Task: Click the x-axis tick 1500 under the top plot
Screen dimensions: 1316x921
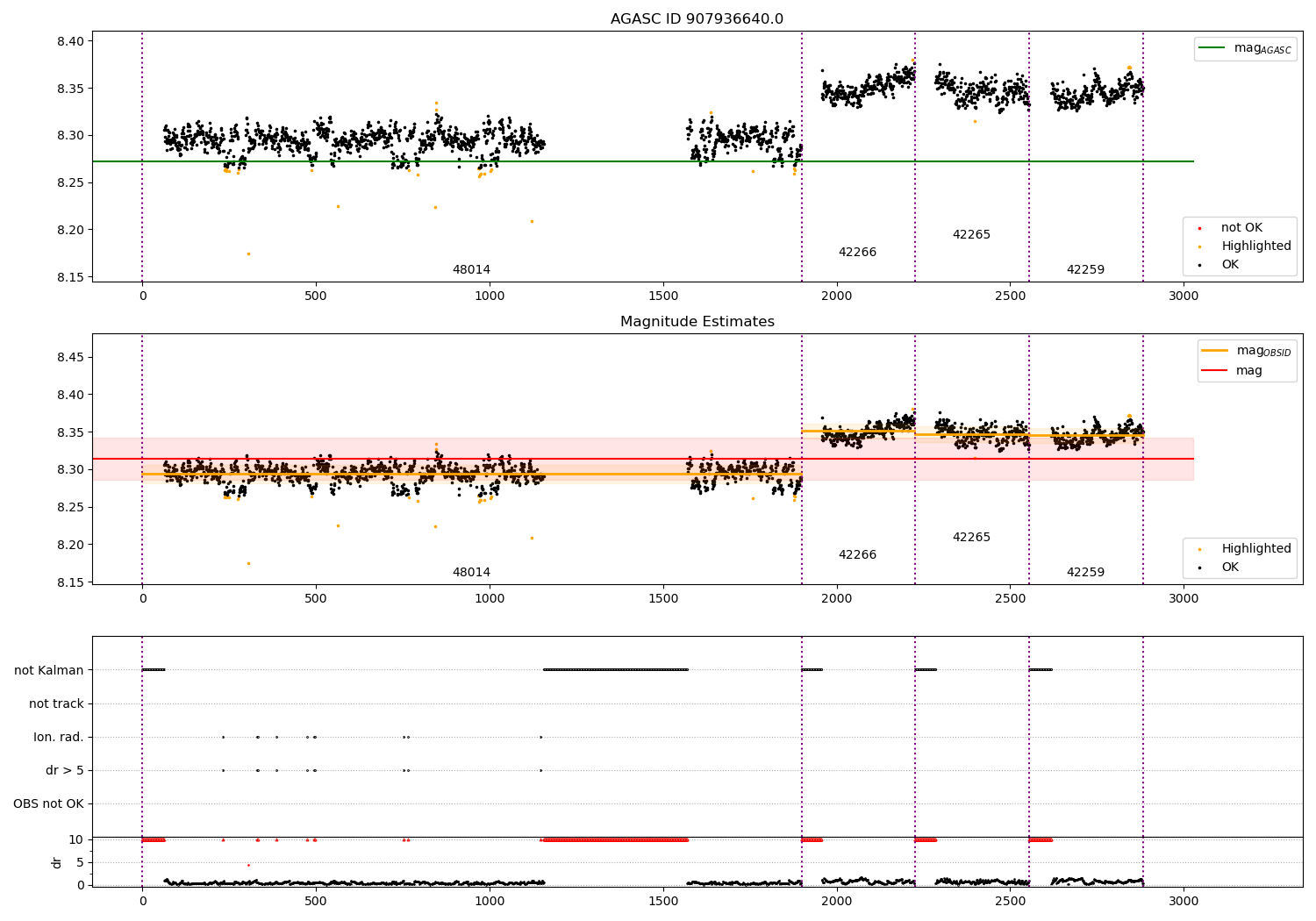Action: [663, 296]
